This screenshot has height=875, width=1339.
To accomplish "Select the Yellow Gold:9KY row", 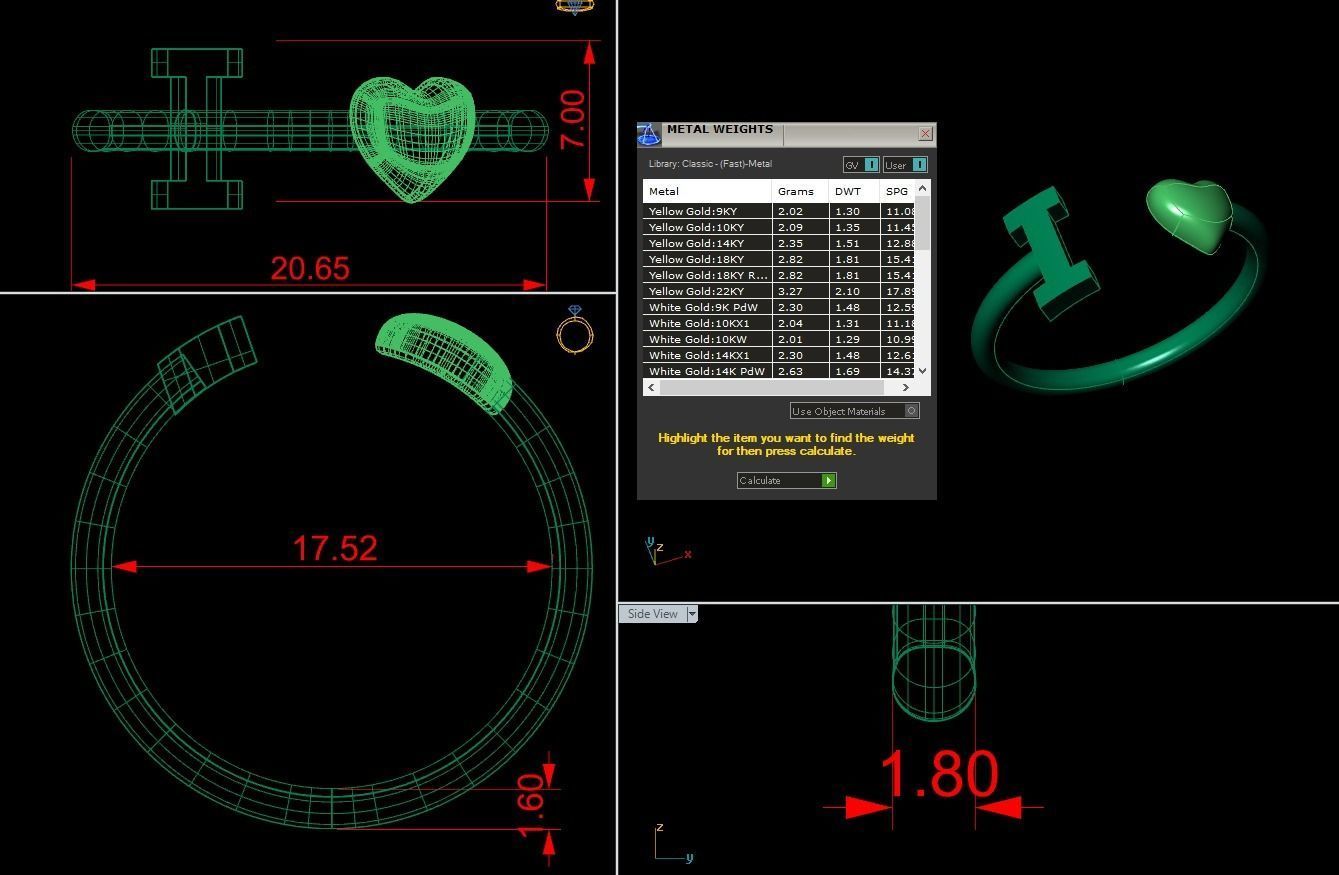I will (x=778, y=211).
